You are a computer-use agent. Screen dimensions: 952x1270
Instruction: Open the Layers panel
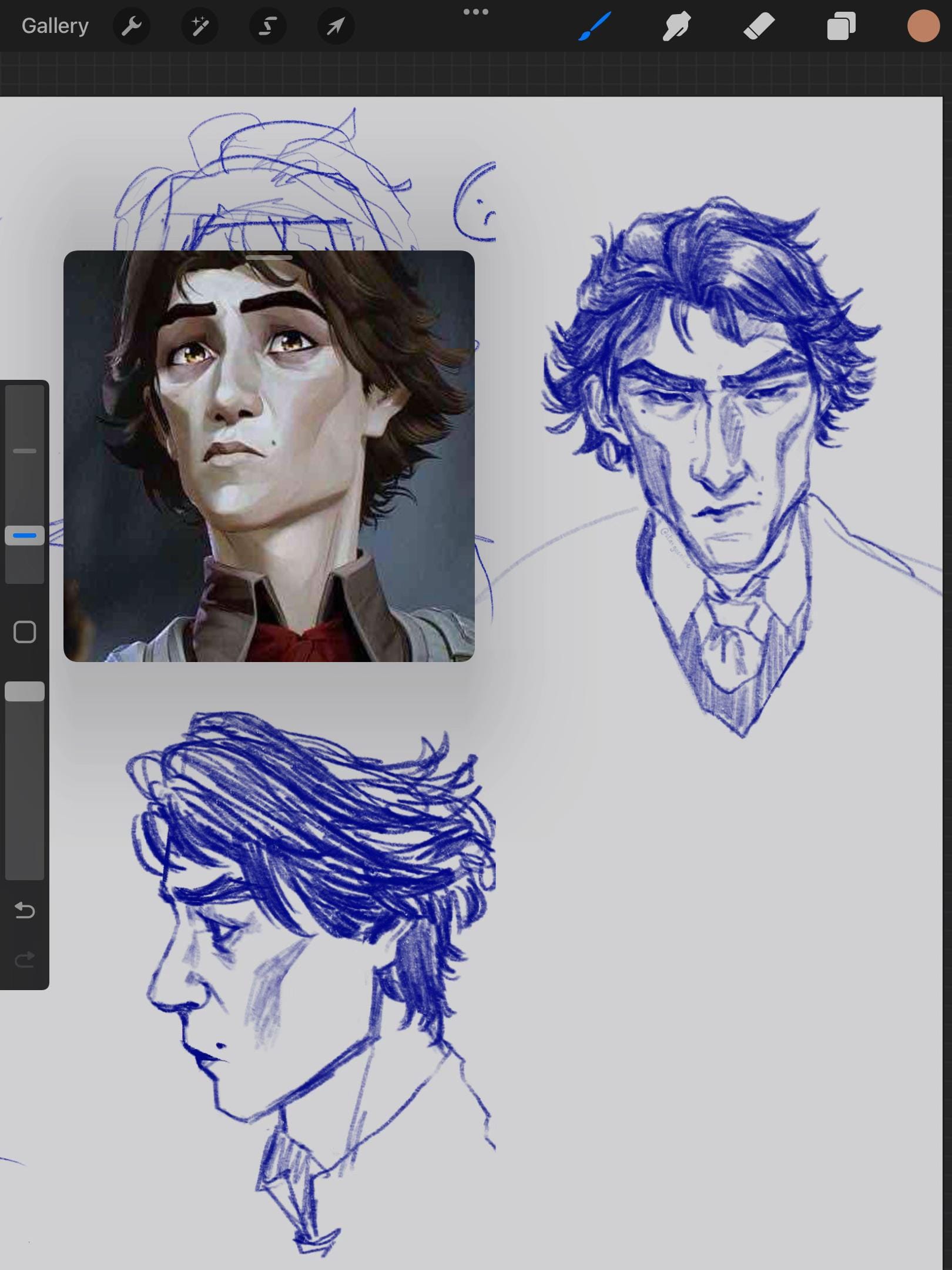tap(841, 26)
